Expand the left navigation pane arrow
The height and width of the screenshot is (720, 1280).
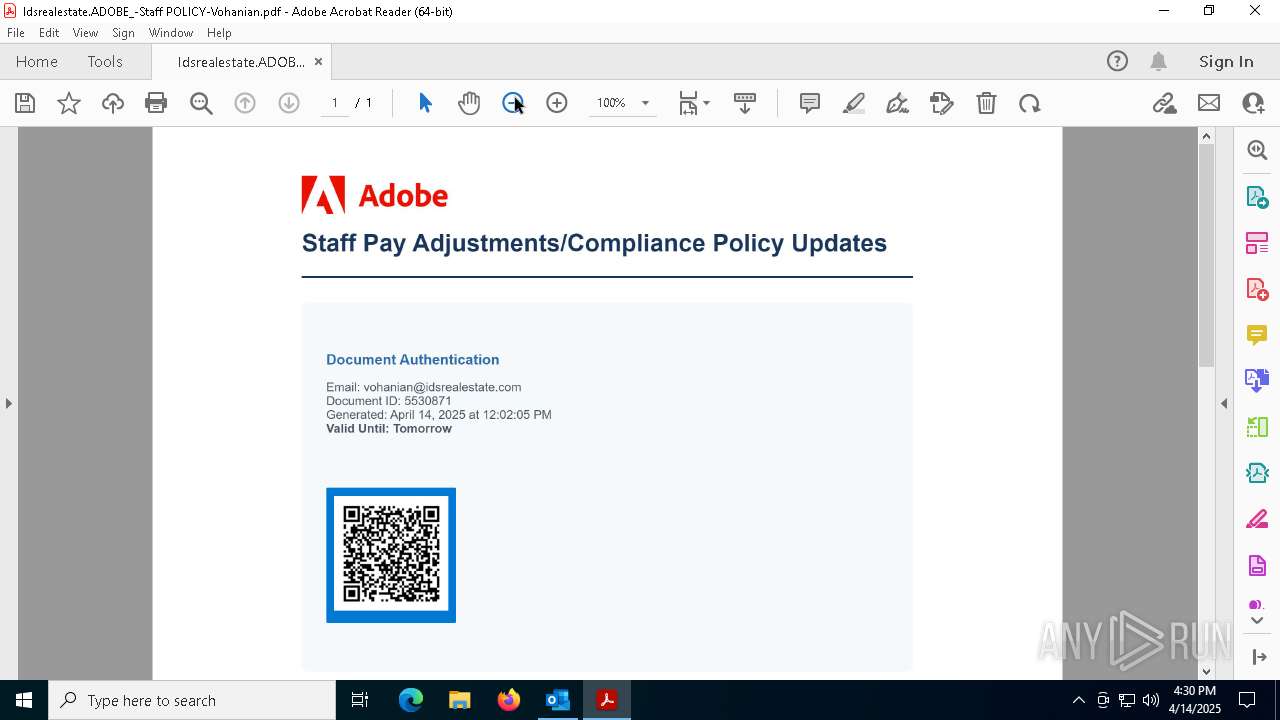click(9, 403)
